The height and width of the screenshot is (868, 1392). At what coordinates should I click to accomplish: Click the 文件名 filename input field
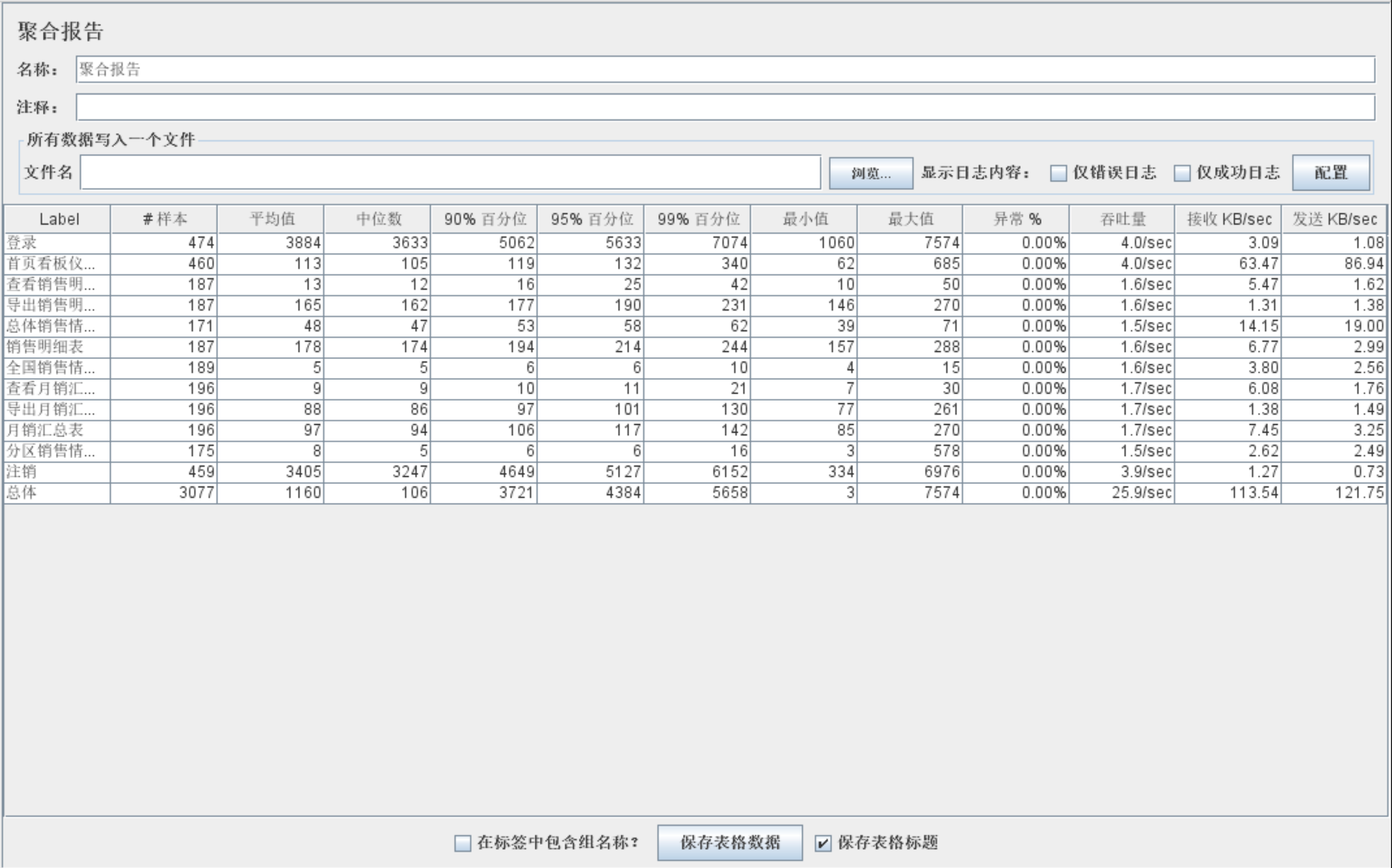pyautogui.click(x=450, y=173)
